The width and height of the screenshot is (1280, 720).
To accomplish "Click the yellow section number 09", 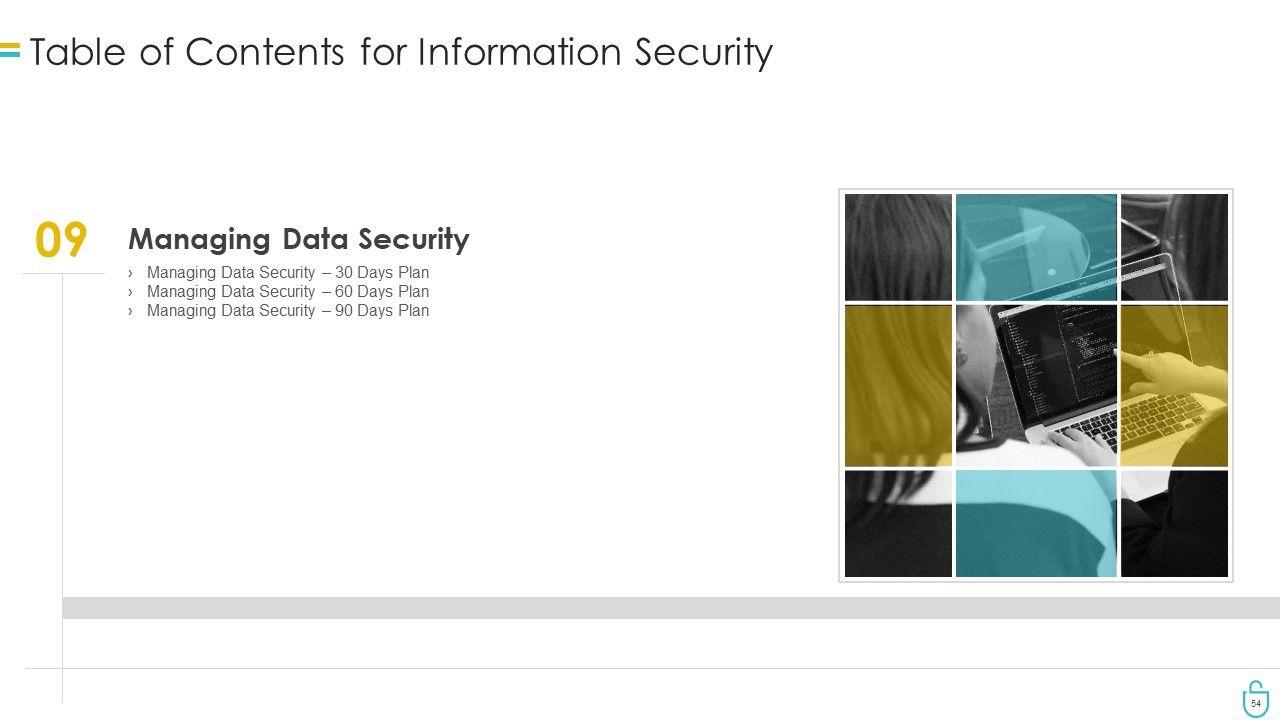I will point(61,241).
